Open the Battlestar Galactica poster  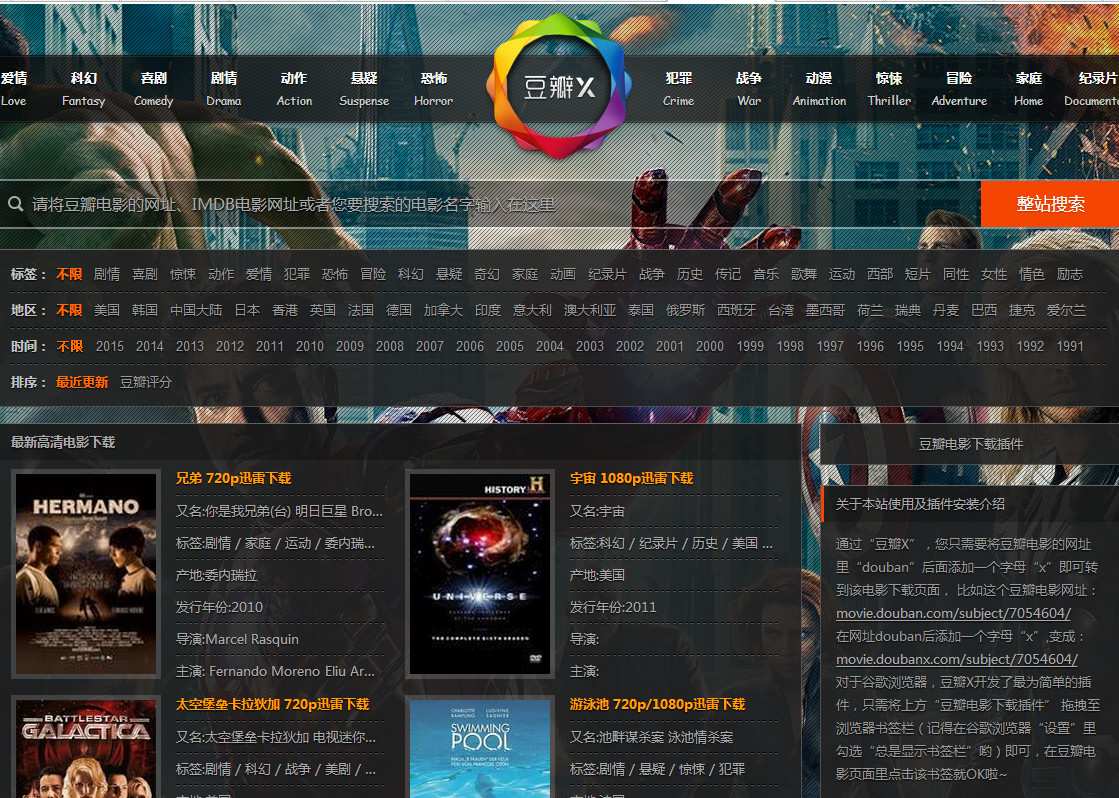(x=86, y=747)
